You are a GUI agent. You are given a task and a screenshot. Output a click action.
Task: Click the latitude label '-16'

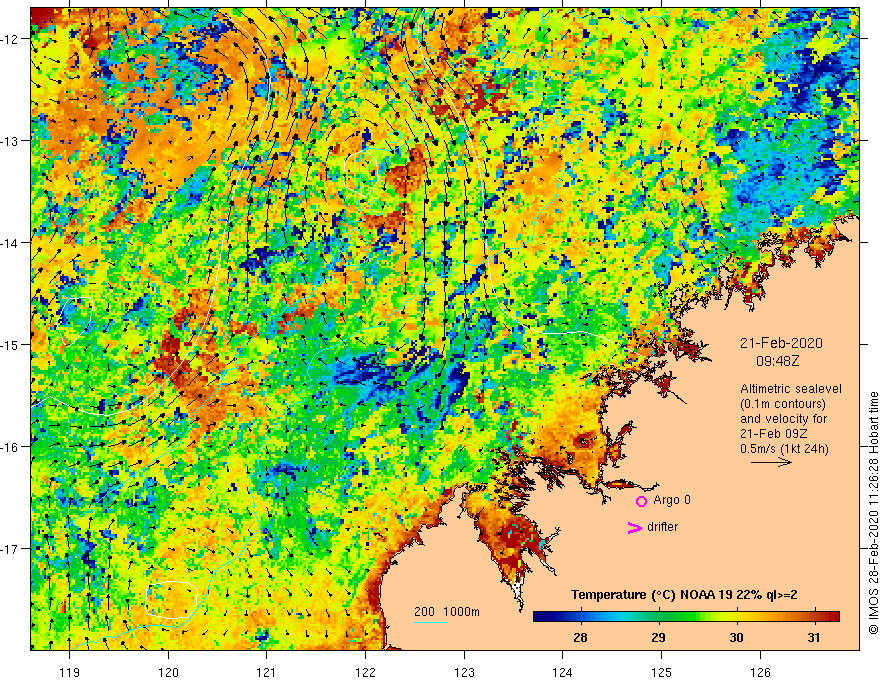(x=10, y=447)
